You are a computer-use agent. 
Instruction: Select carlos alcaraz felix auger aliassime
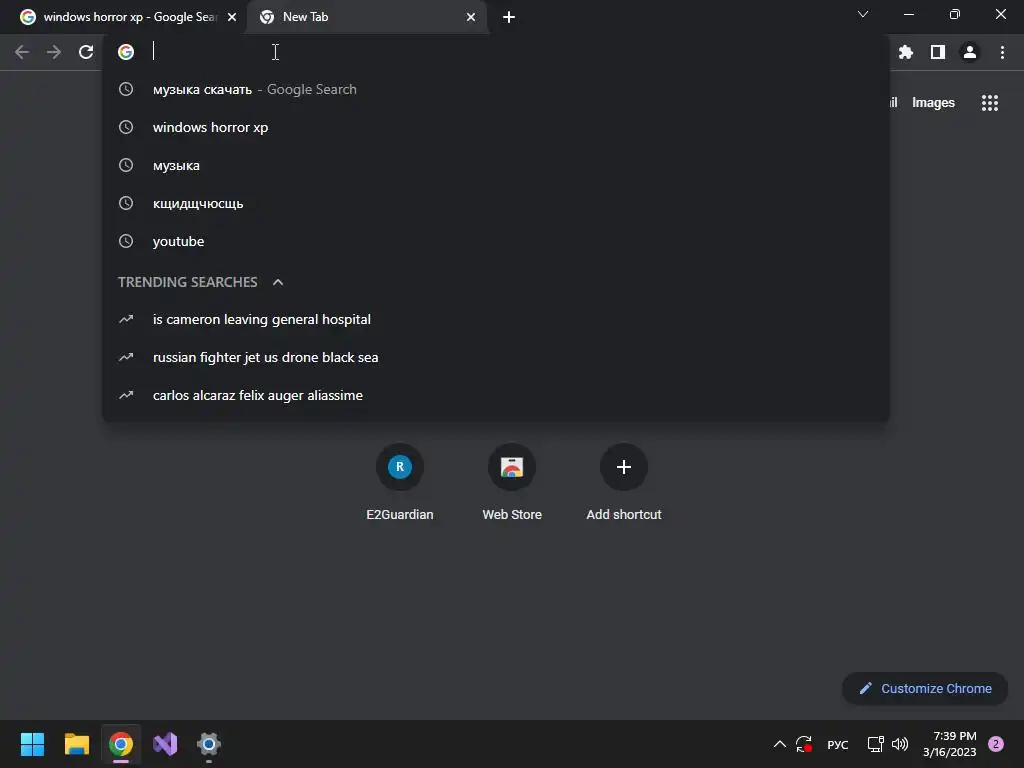coord(496,395)
